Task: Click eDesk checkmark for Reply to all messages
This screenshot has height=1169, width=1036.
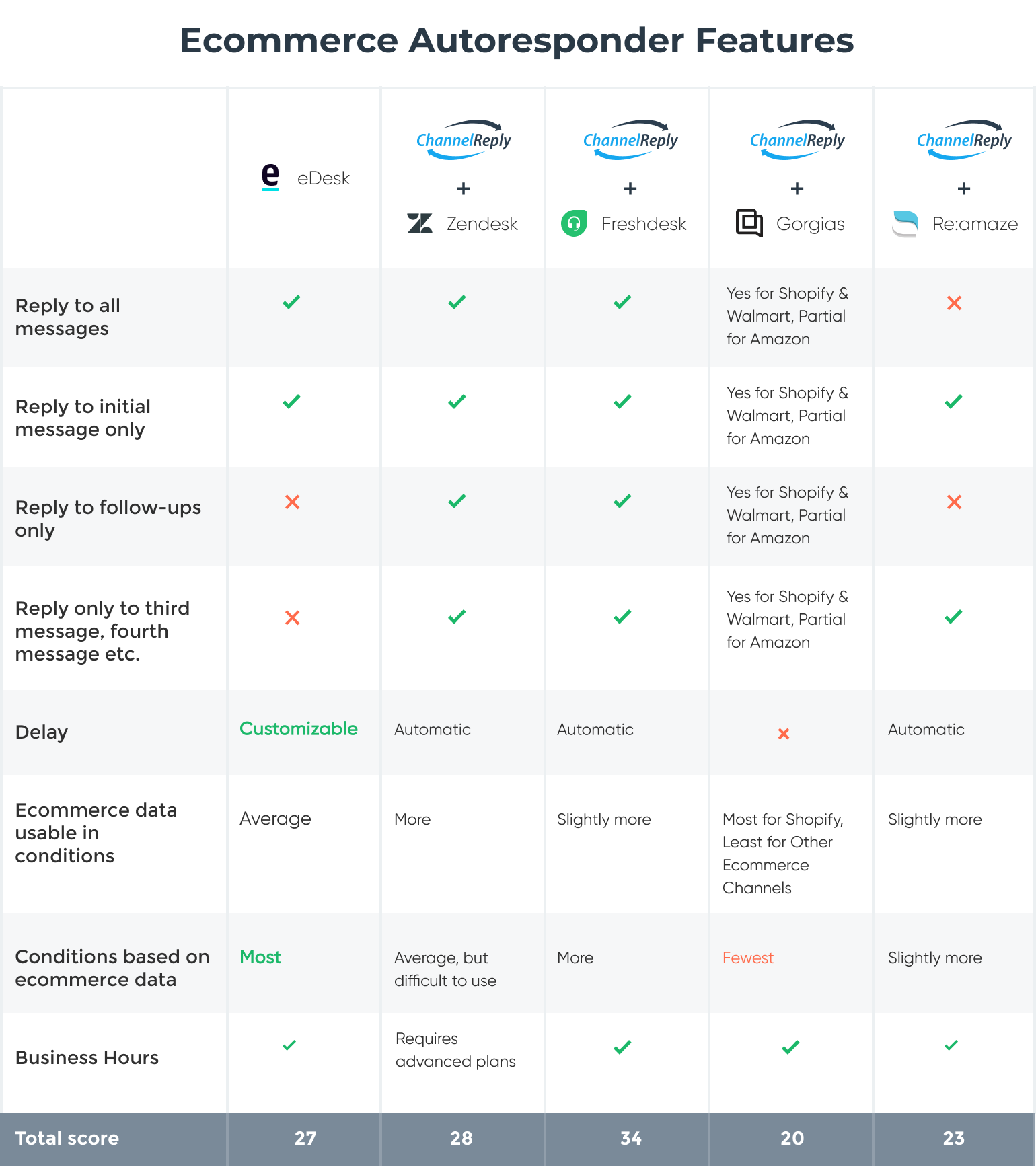Action: tap(291, 302)
